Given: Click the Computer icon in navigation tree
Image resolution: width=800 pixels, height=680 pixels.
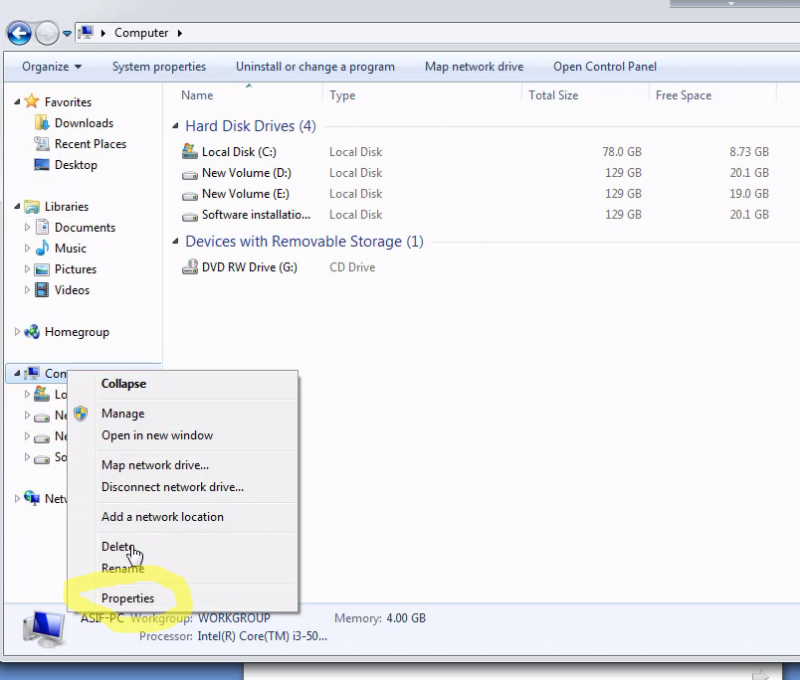Looking at the screenshot, I should click(x=32, y=373).
